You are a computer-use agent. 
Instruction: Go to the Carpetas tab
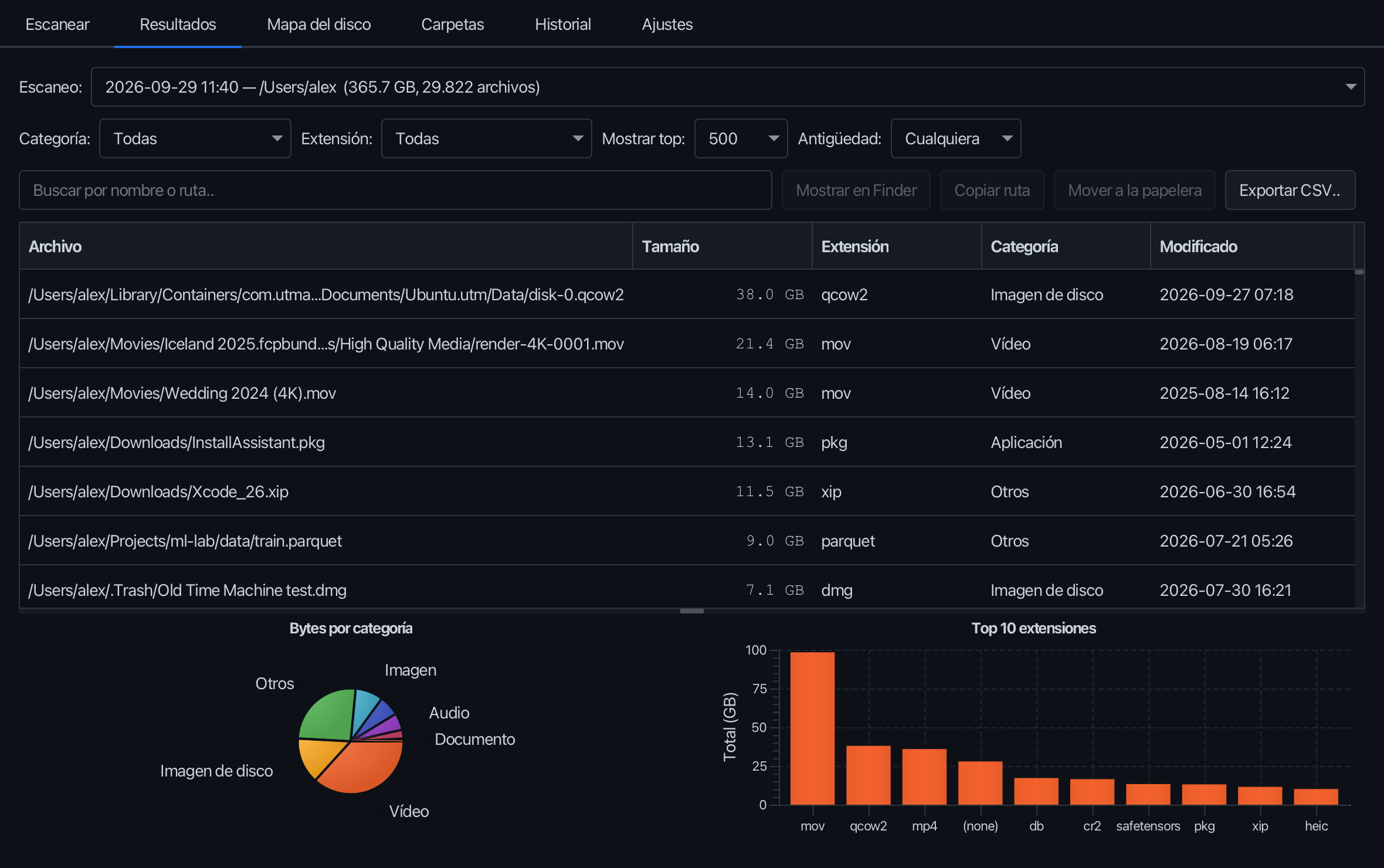point(452,24)
